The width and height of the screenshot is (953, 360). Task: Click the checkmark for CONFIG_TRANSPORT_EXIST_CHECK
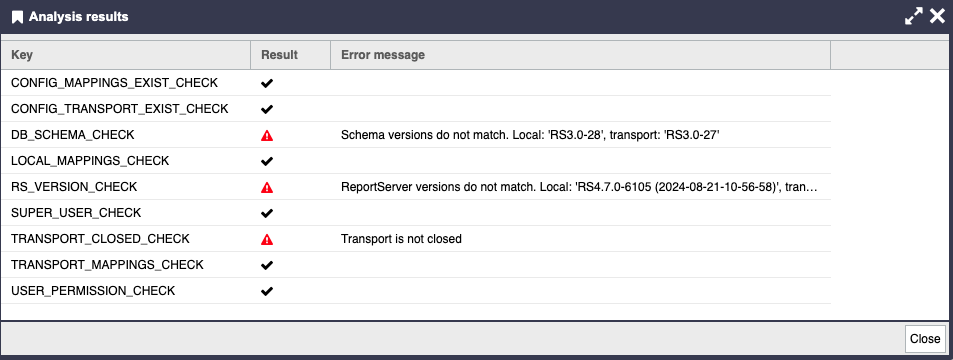(x=266, y=109)
